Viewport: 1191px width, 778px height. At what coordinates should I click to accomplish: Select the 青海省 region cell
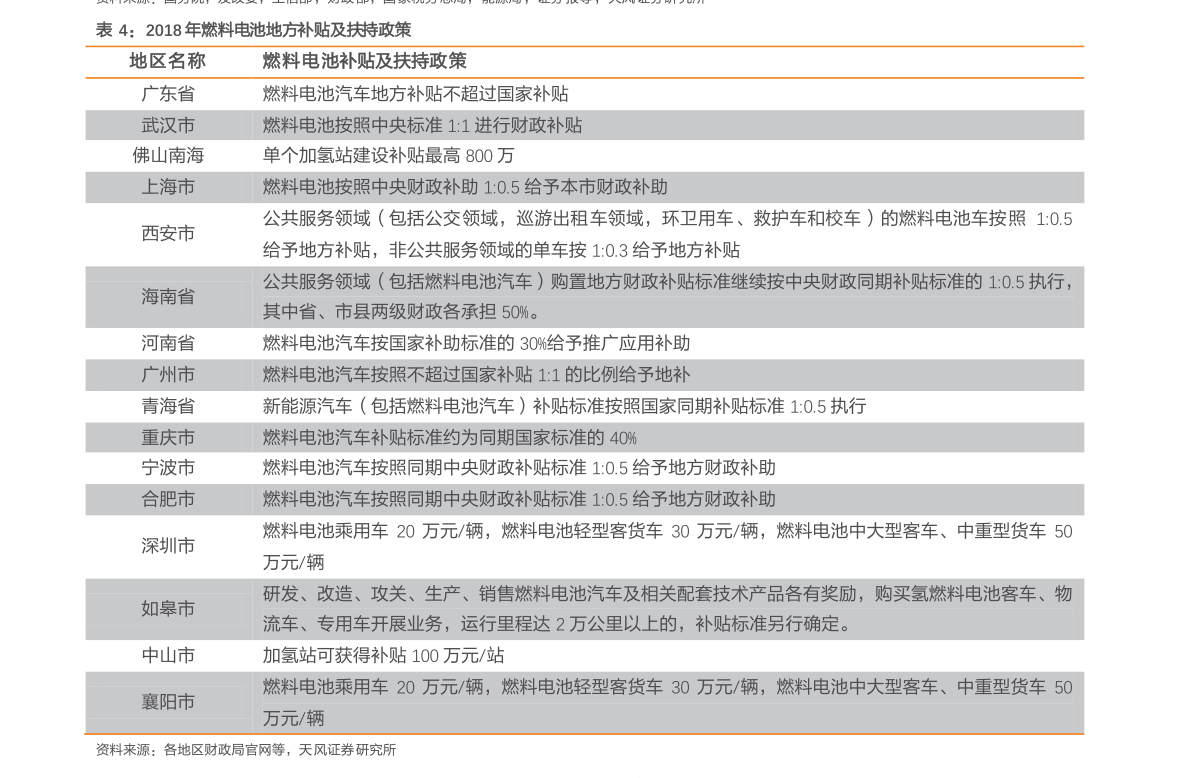point(168,406)
